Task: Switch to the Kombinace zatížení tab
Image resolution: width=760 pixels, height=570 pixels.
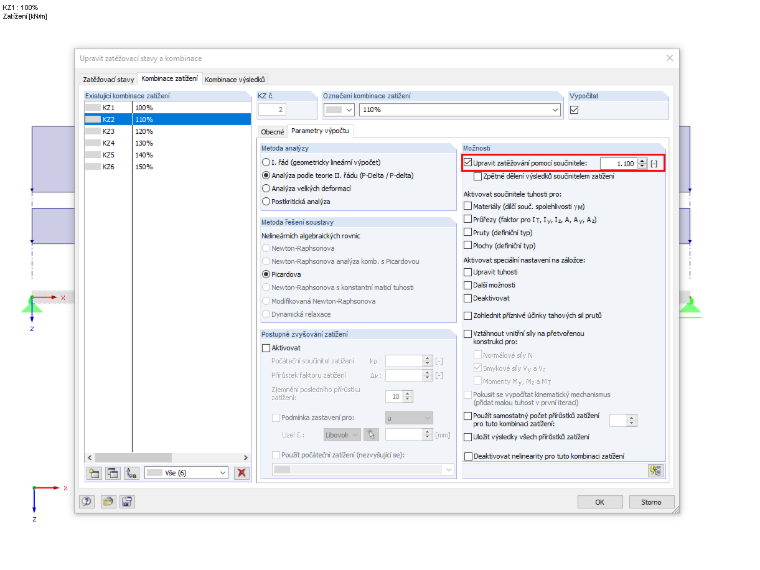Action: [170, 79]
